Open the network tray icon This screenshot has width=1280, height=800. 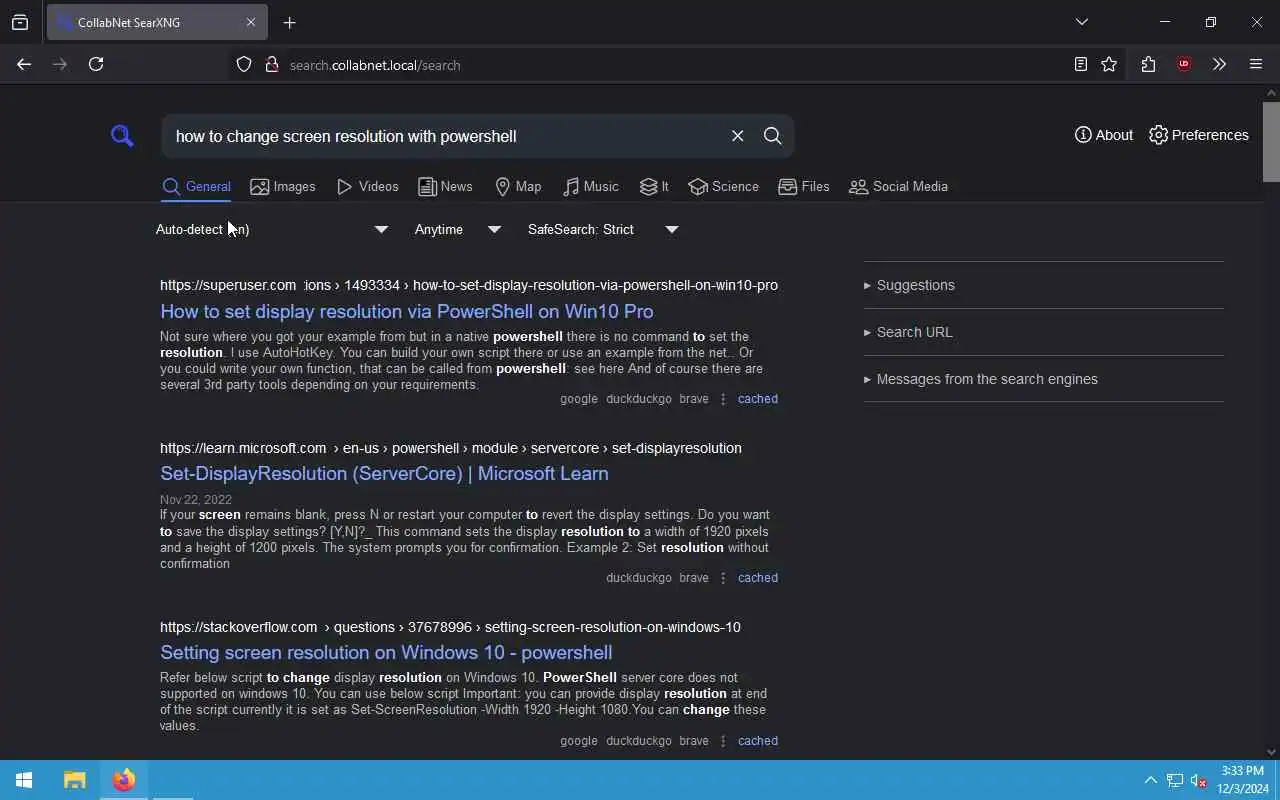point(1175,780)
